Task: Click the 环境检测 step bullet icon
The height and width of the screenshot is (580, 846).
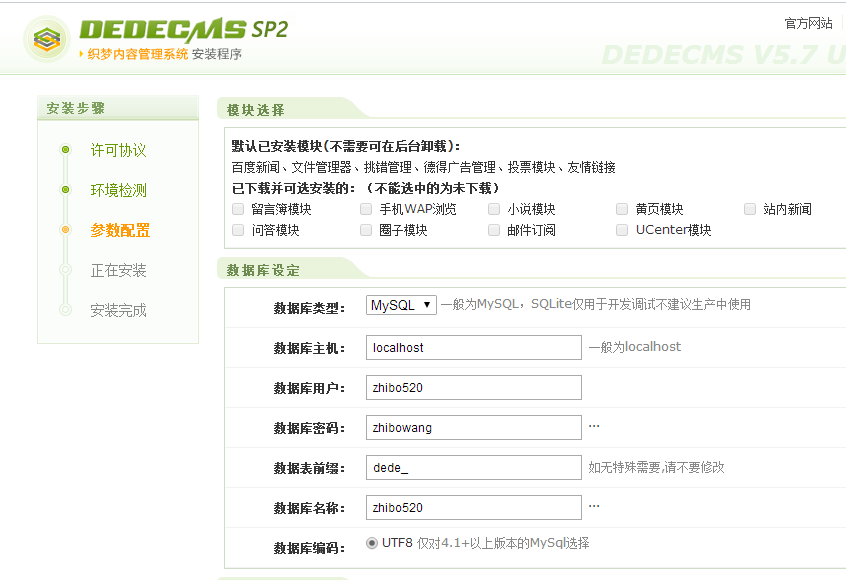Action: (65, 190)
